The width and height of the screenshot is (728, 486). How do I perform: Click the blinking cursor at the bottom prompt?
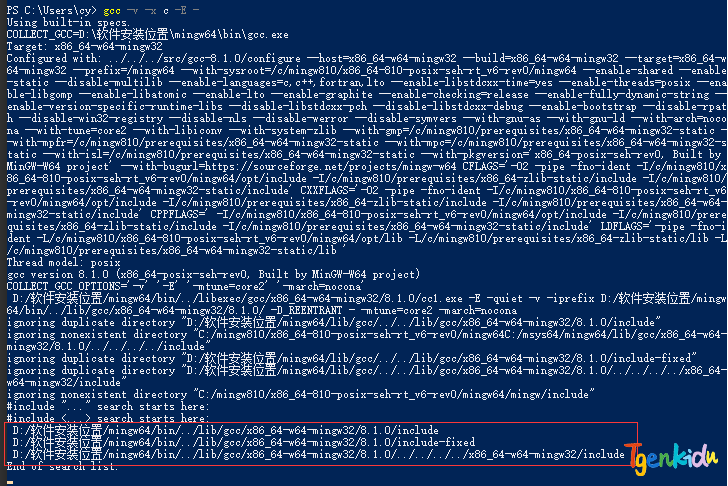click(10, 481)
